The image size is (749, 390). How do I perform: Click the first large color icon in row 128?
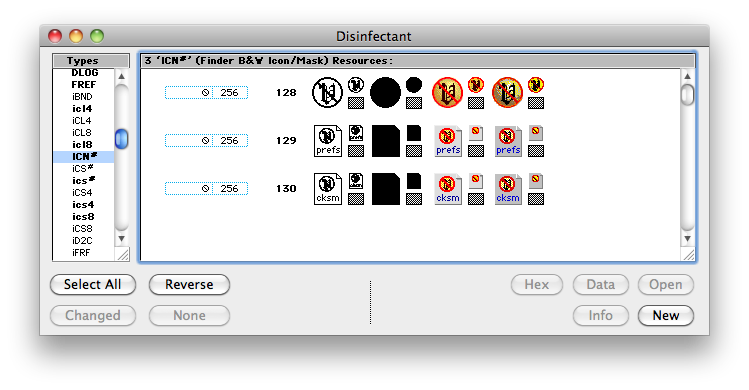click(447, 92)
